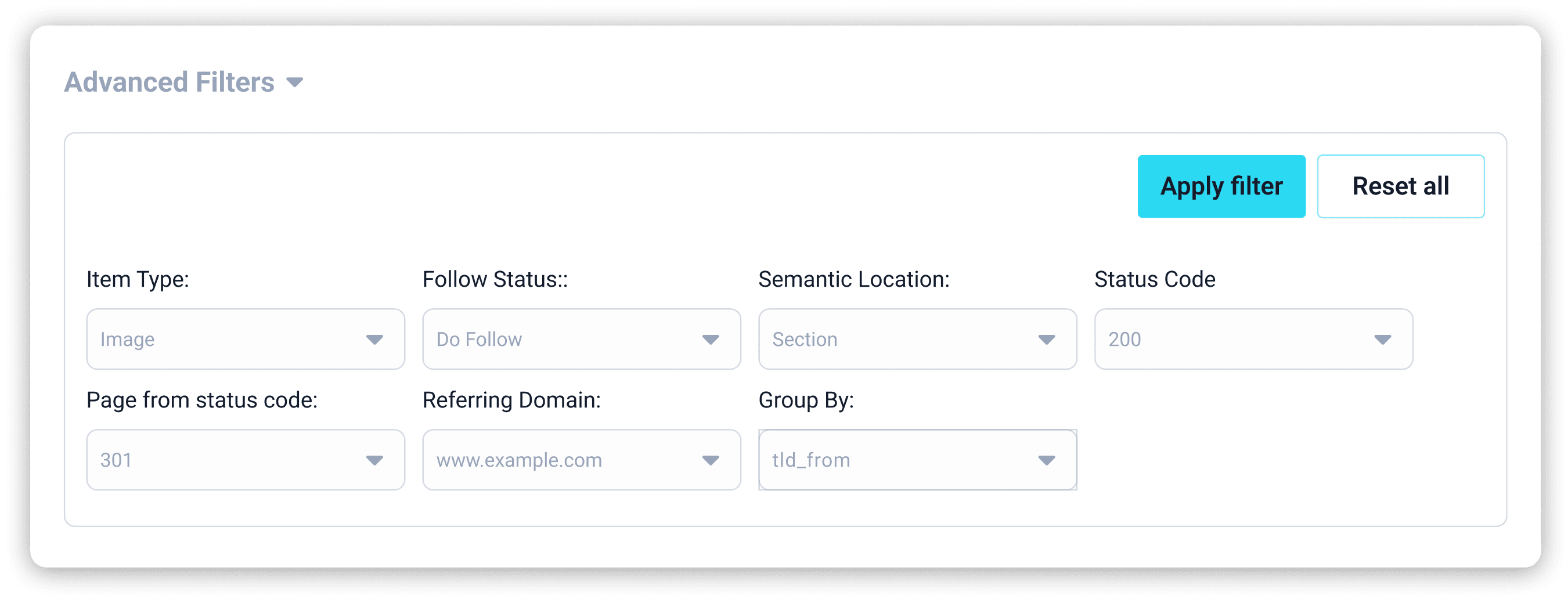Click the Advanced Filters heading text

pos(169,82)
